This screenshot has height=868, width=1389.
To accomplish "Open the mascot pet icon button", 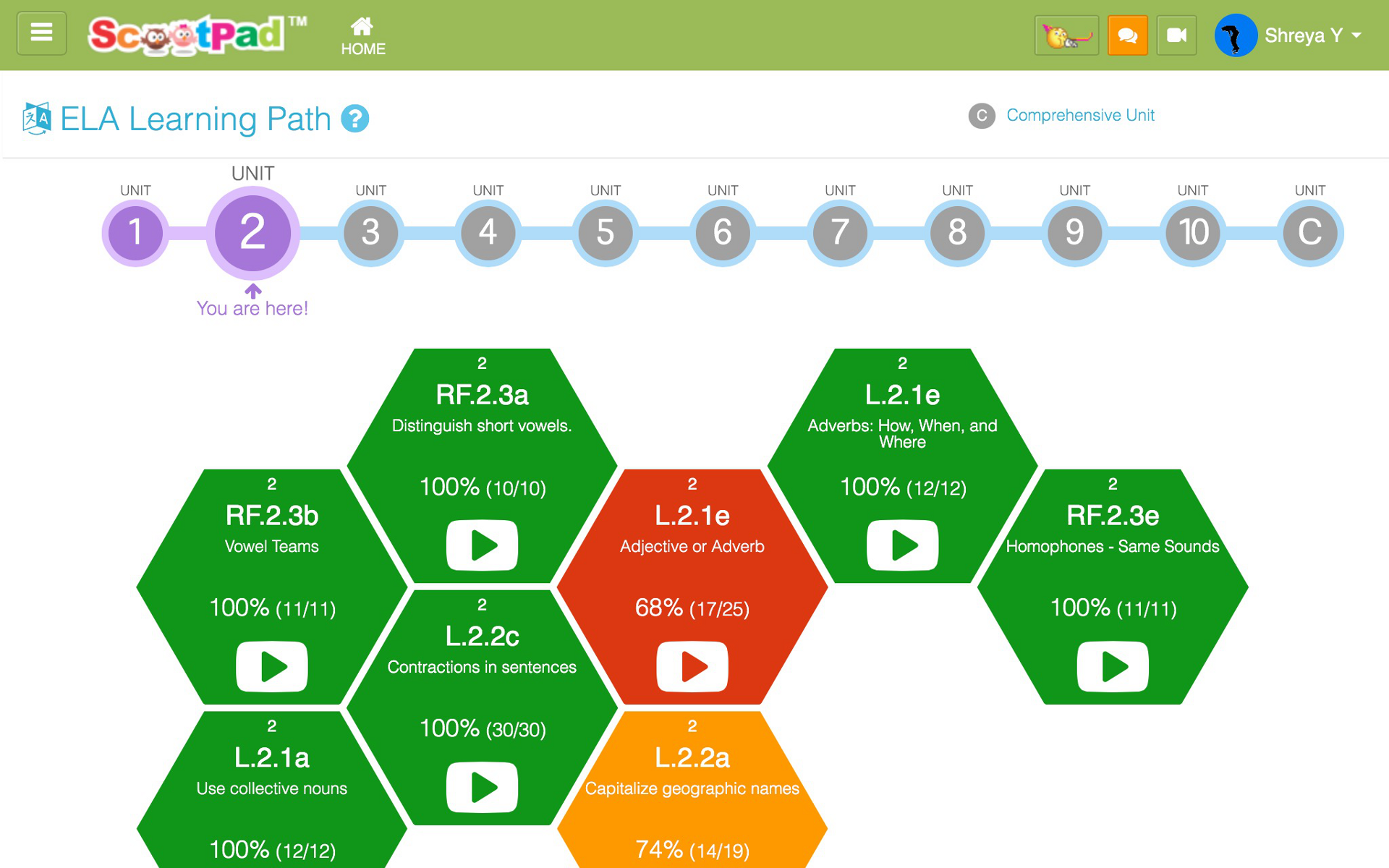I will [x=1066, y=35].
